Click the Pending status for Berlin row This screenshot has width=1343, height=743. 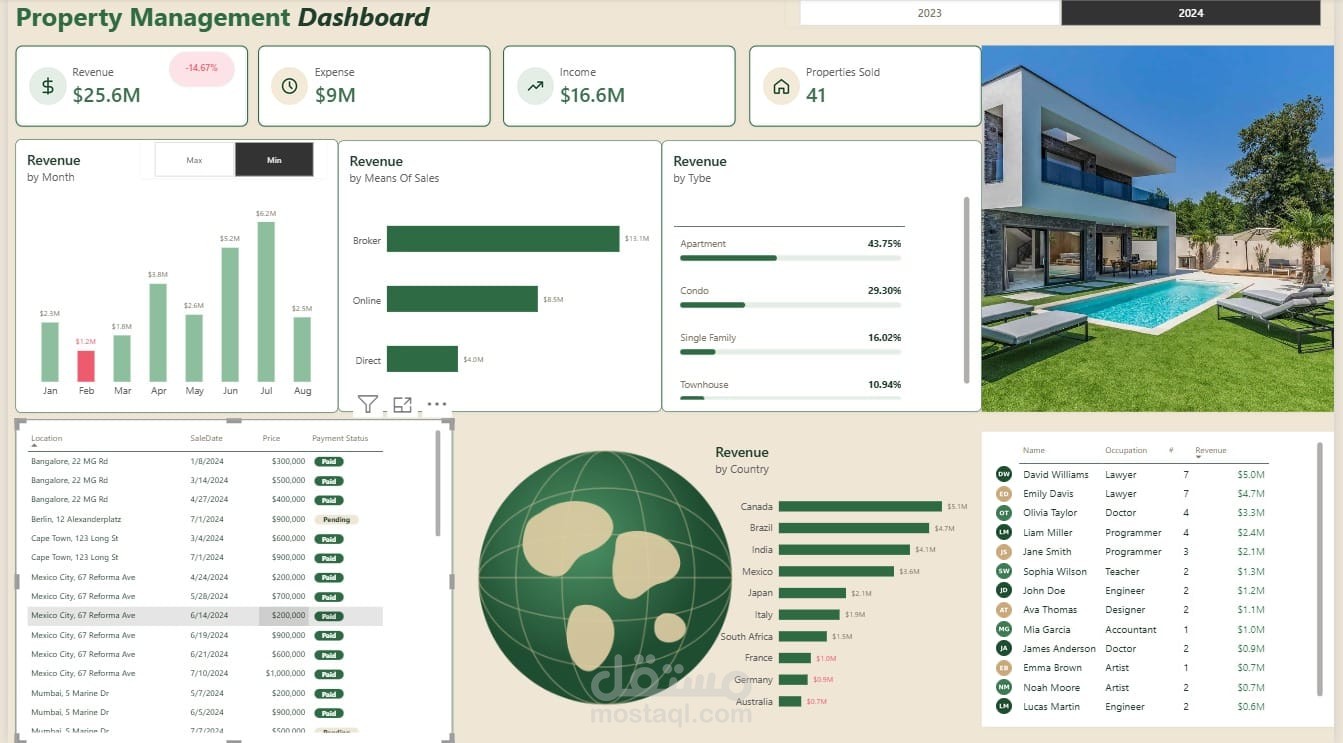[336, 520]
